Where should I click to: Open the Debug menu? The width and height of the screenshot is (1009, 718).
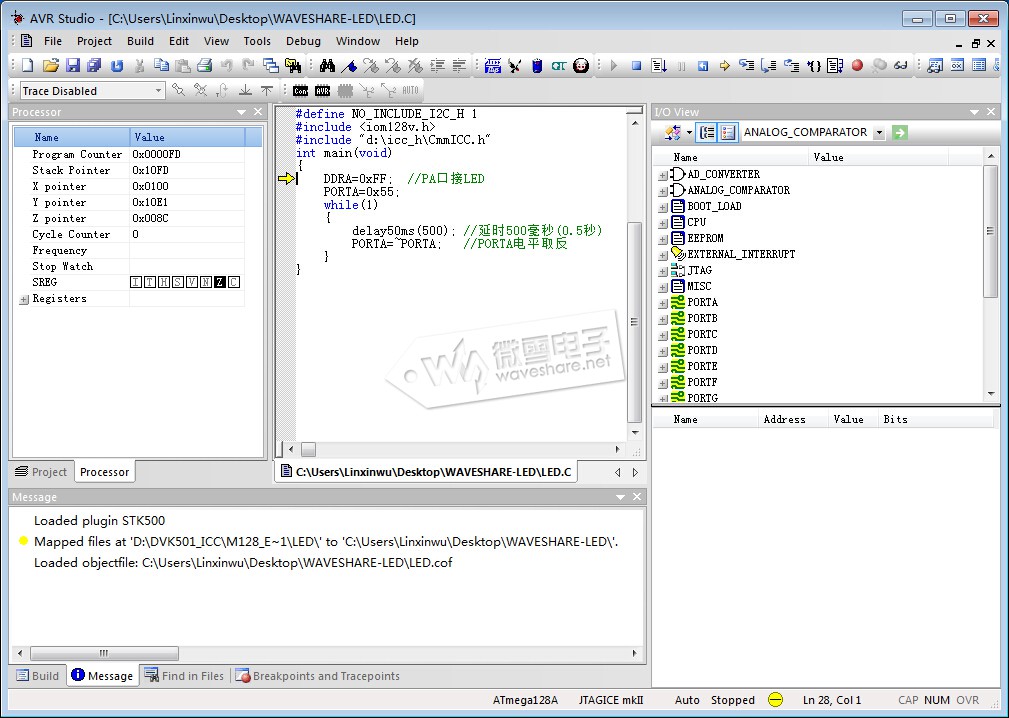pos(303,41)
